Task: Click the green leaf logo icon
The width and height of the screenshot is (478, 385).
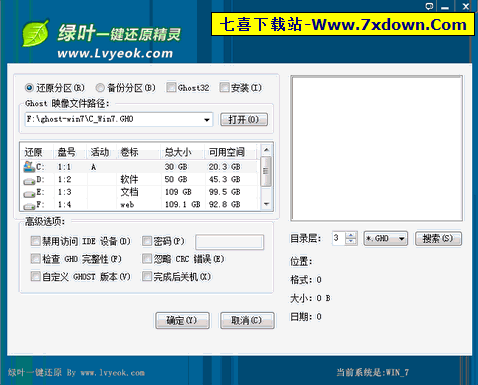Action: click(35, 34)
